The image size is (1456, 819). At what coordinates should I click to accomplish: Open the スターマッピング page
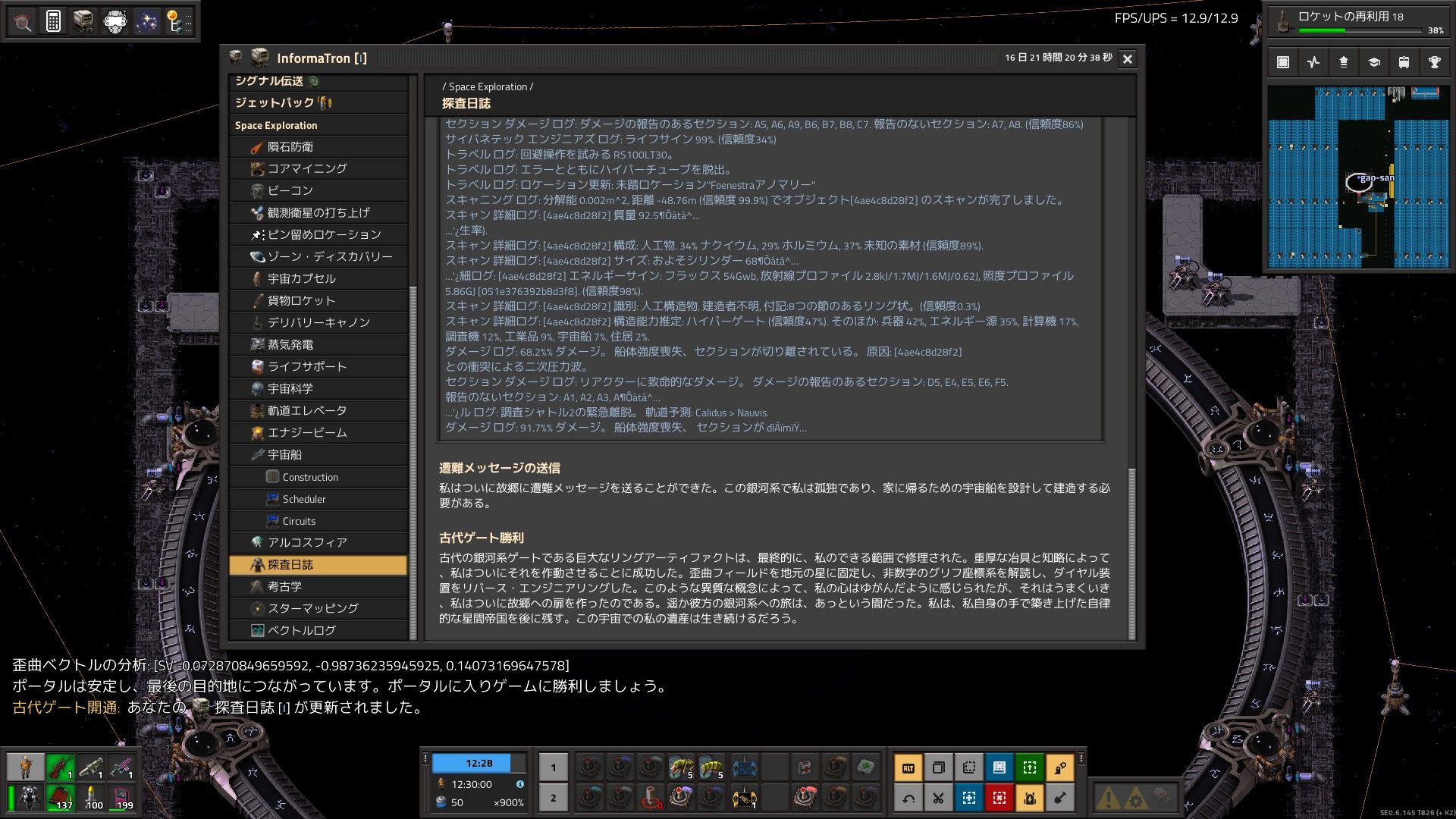[318, 609]
